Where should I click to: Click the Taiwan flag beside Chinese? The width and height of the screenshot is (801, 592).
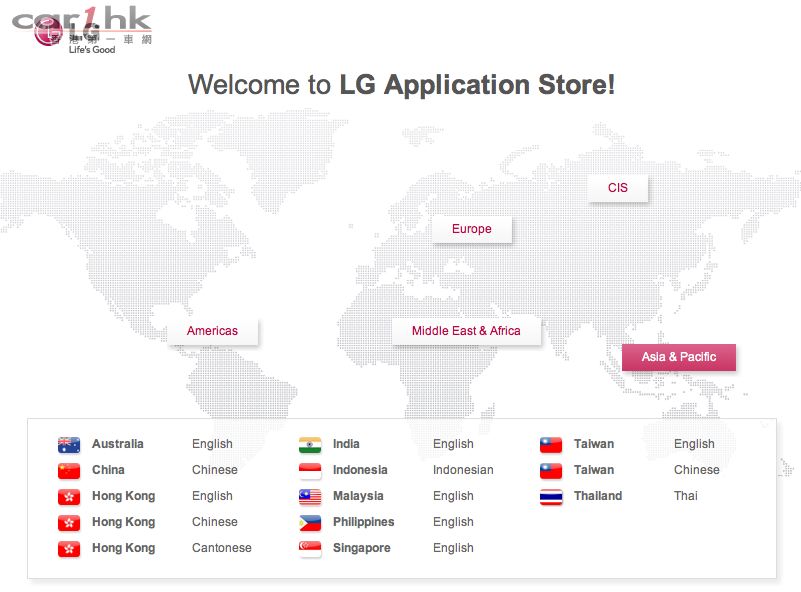point(551,471)
